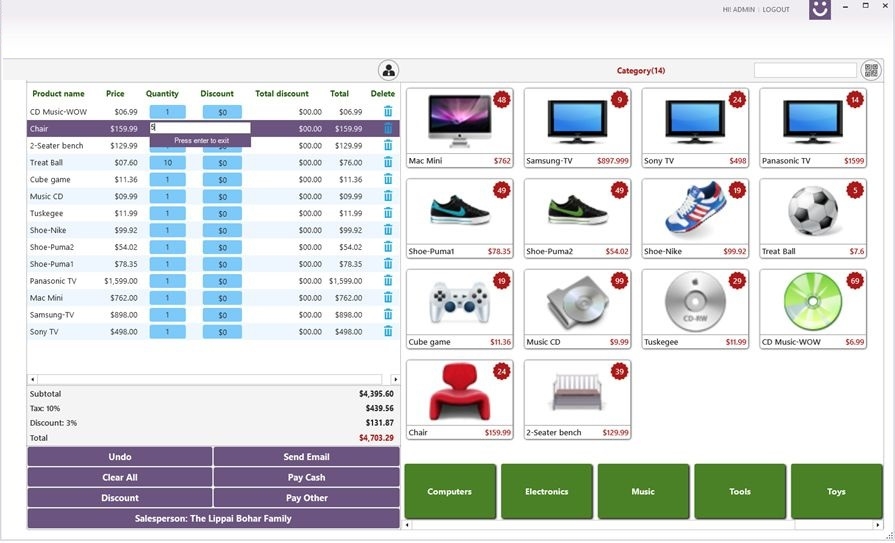Open the Tools category
The image size is (895, 543).
click(x=740, y=491)
